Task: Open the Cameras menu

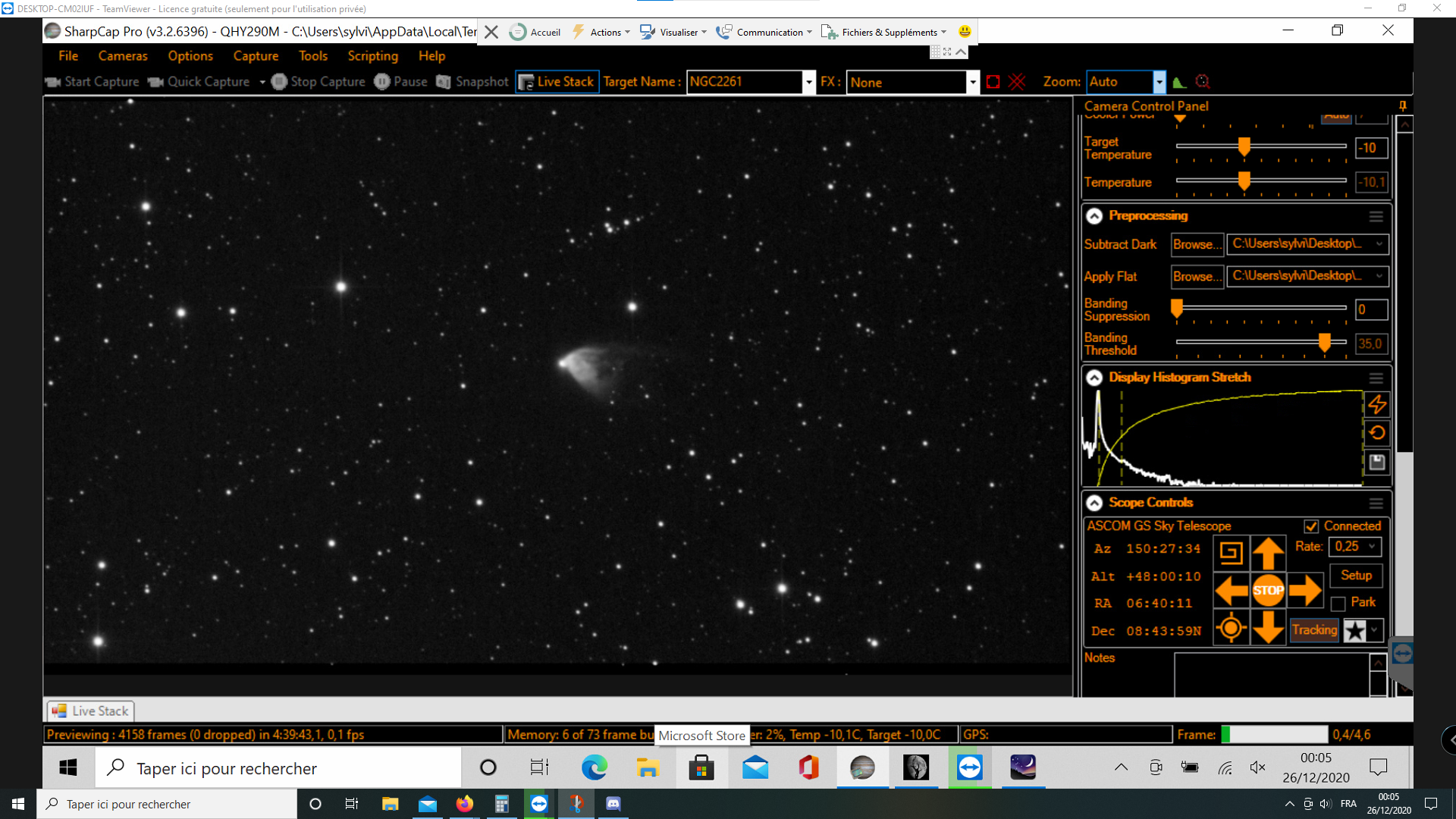Action: point(123,56)
